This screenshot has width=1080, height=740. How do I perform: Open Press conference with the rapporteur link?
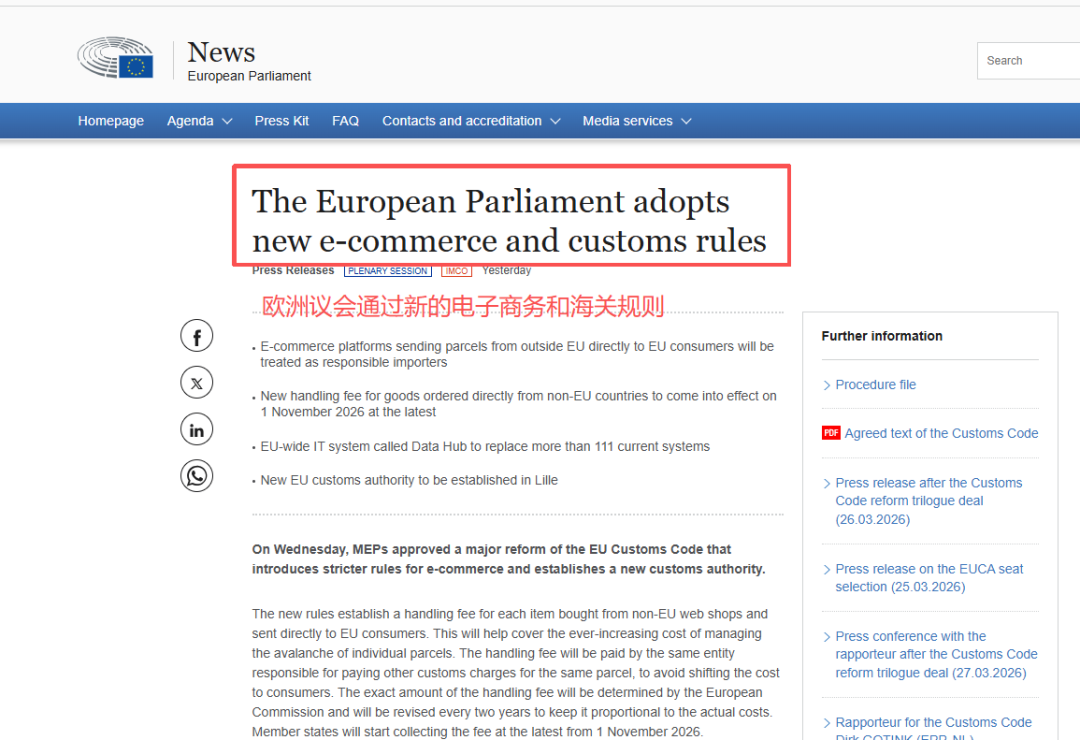click(936, 655)
